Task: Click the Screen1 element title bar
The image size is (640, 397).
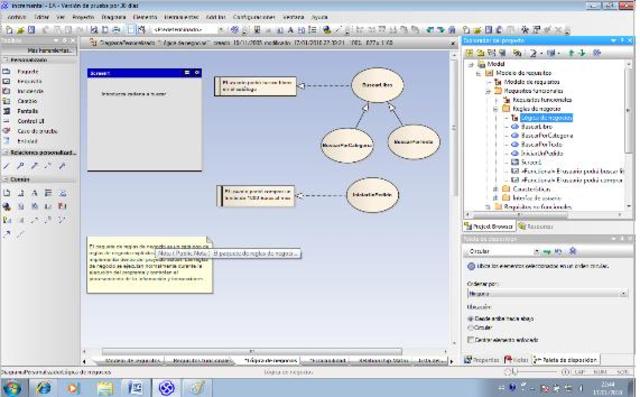Action: click(144, 73)
